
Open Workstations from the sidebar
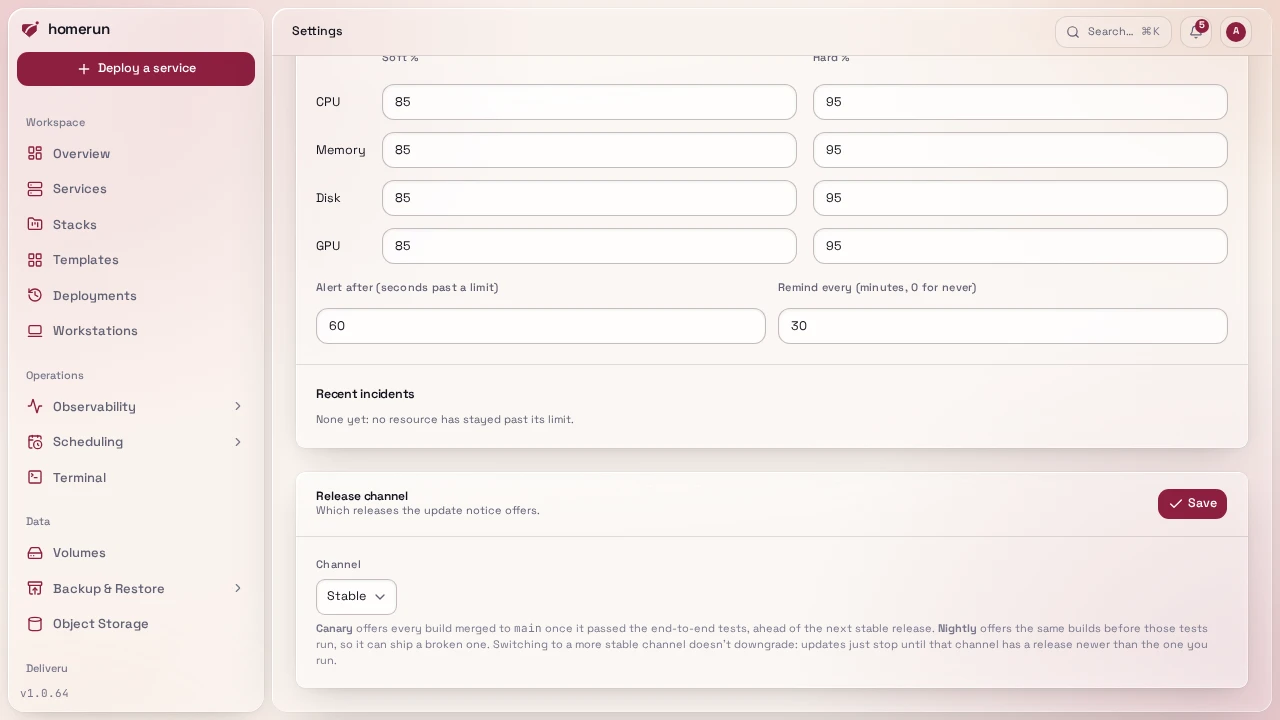coord(136,331)
